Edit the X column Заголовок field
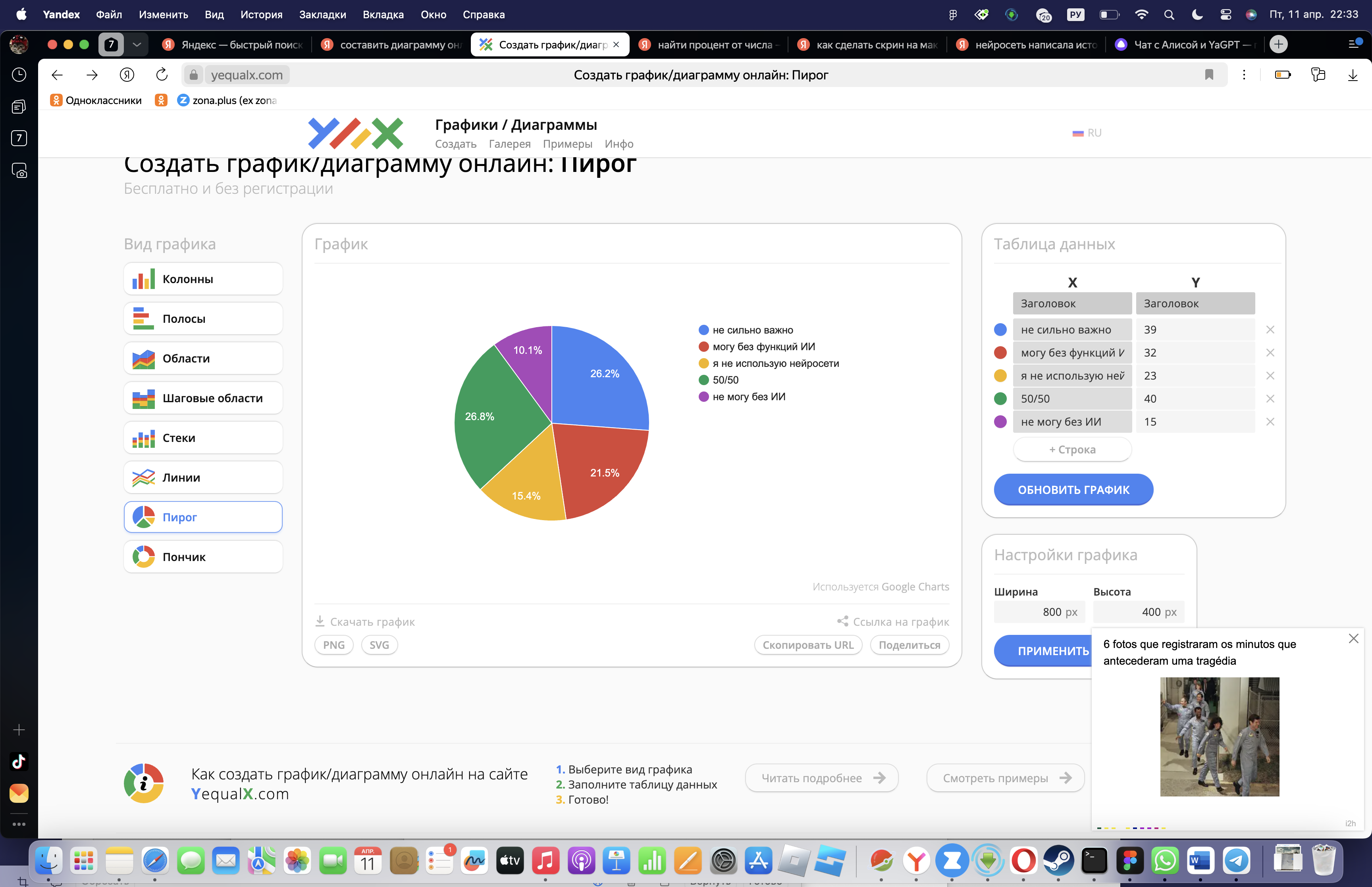Screen dimensions: 1372x887 1072,303
